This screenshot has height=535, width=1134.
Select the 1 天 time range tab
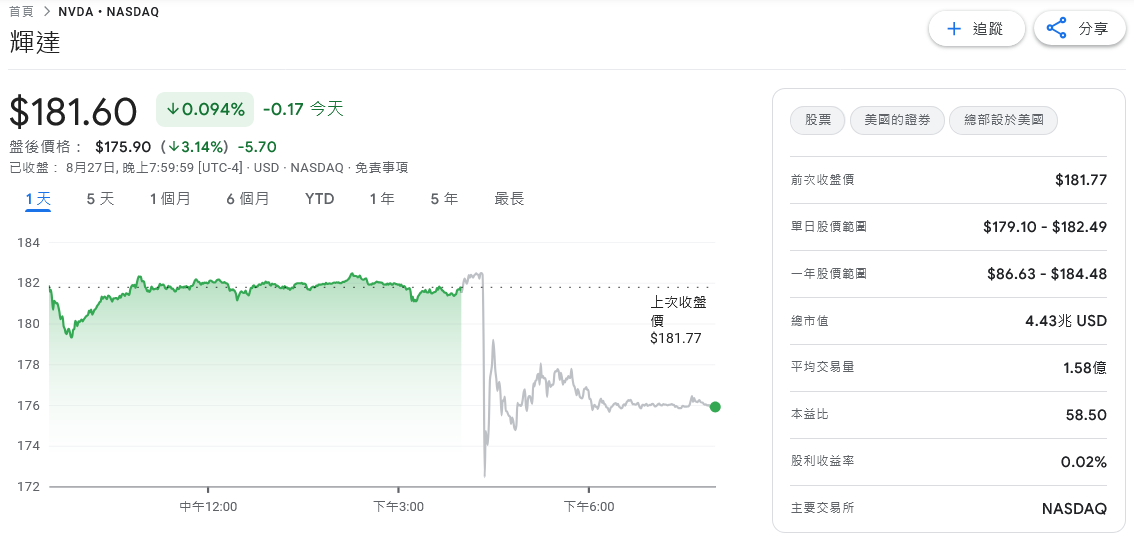coord(38,199)
